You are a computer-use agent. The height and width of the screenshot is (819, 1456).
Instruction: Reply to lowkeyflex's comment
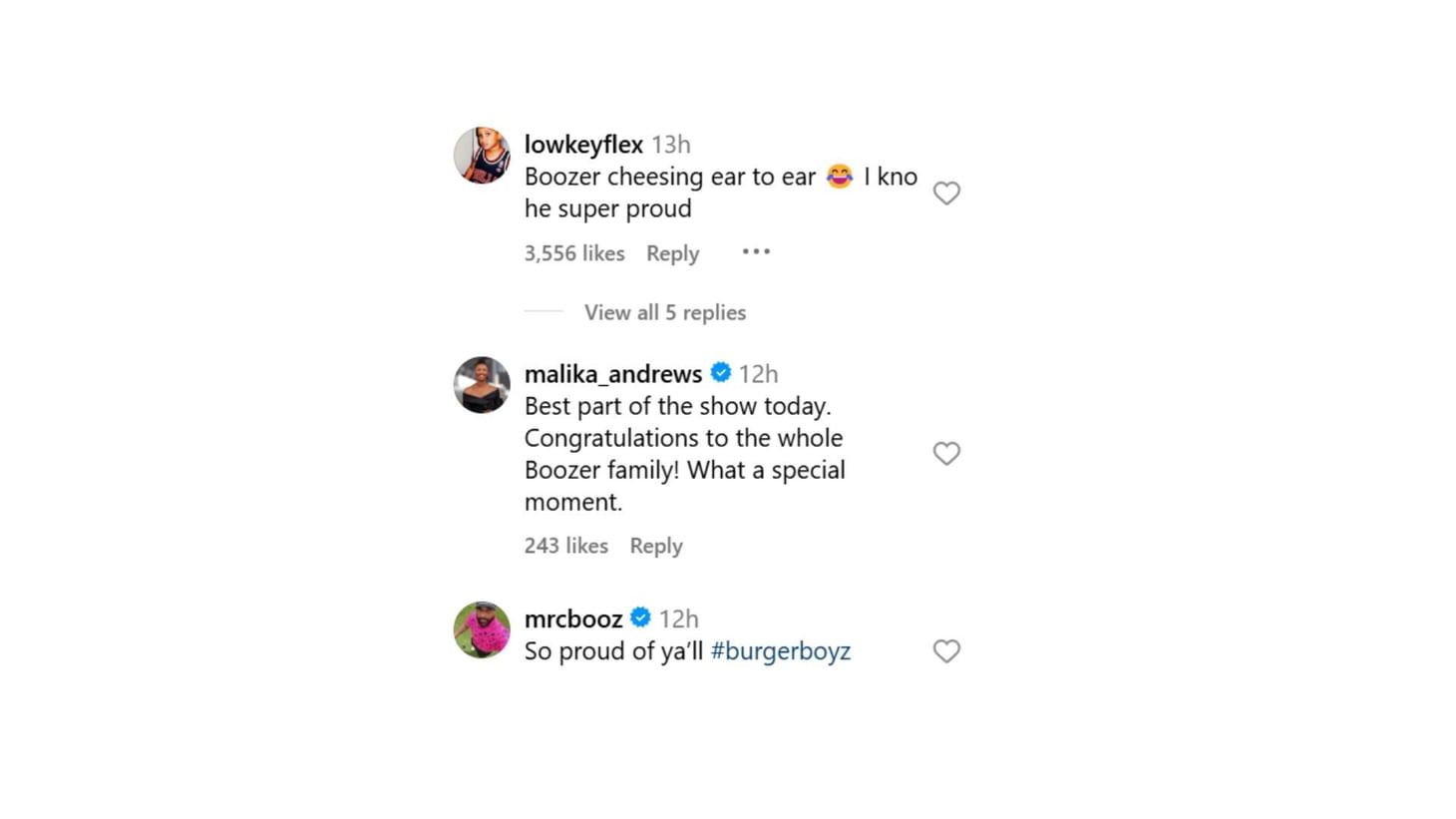coord(672,253)
